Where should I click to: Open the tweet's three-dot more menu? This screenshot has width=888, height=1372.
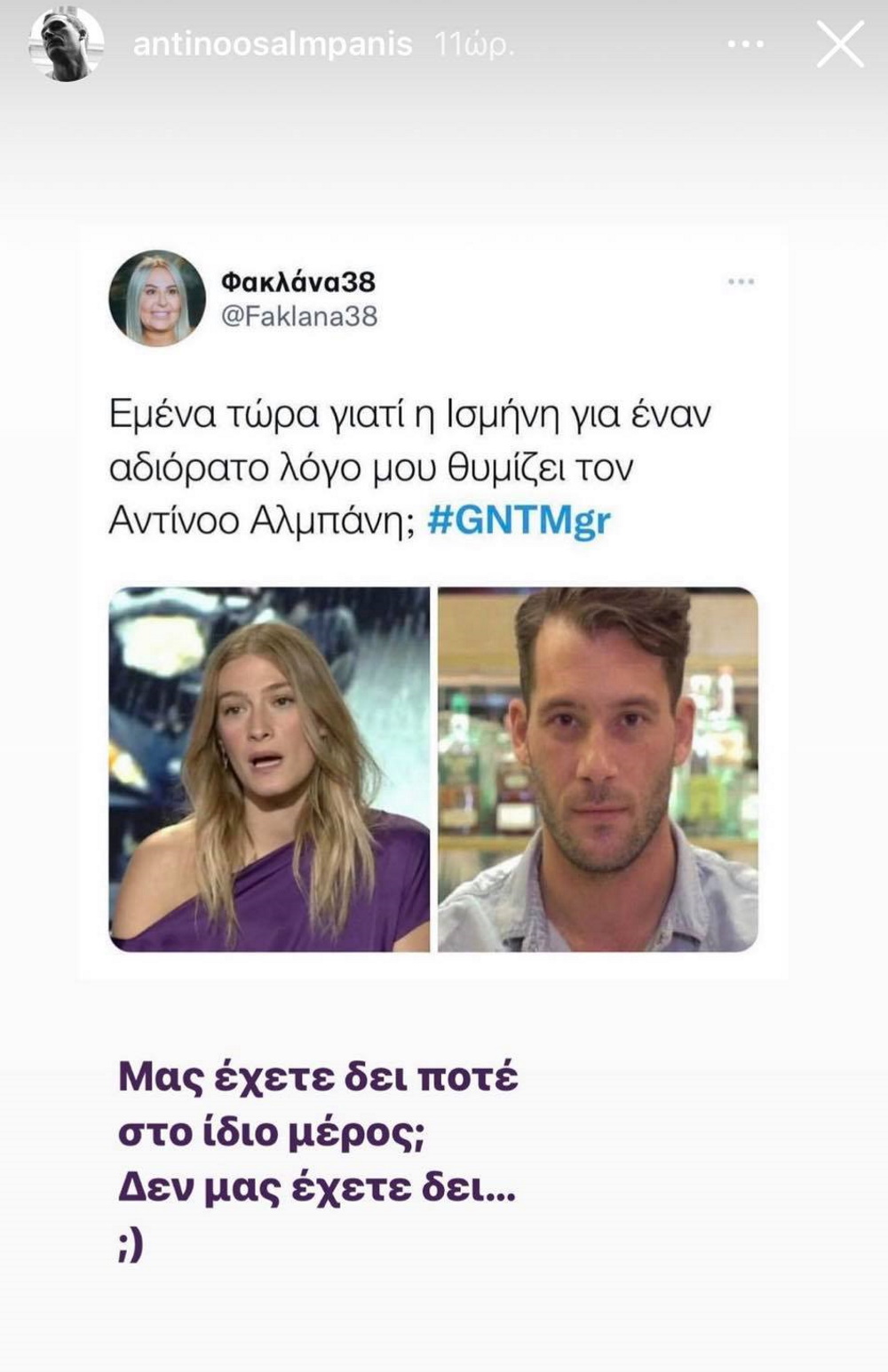point(741,282)
